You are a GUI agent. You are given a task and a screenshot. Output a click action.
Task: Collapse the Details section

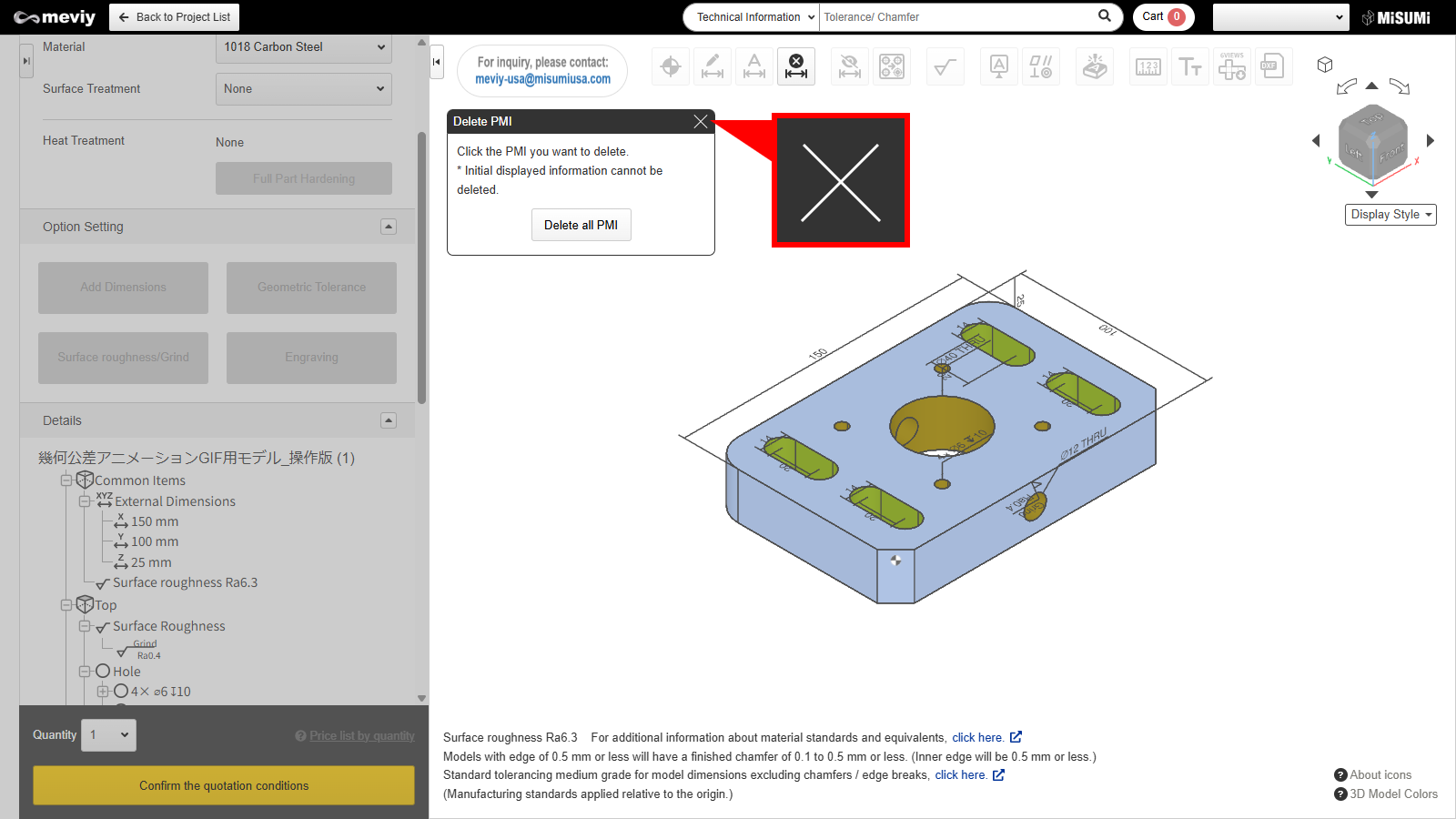tap(389, 420)
